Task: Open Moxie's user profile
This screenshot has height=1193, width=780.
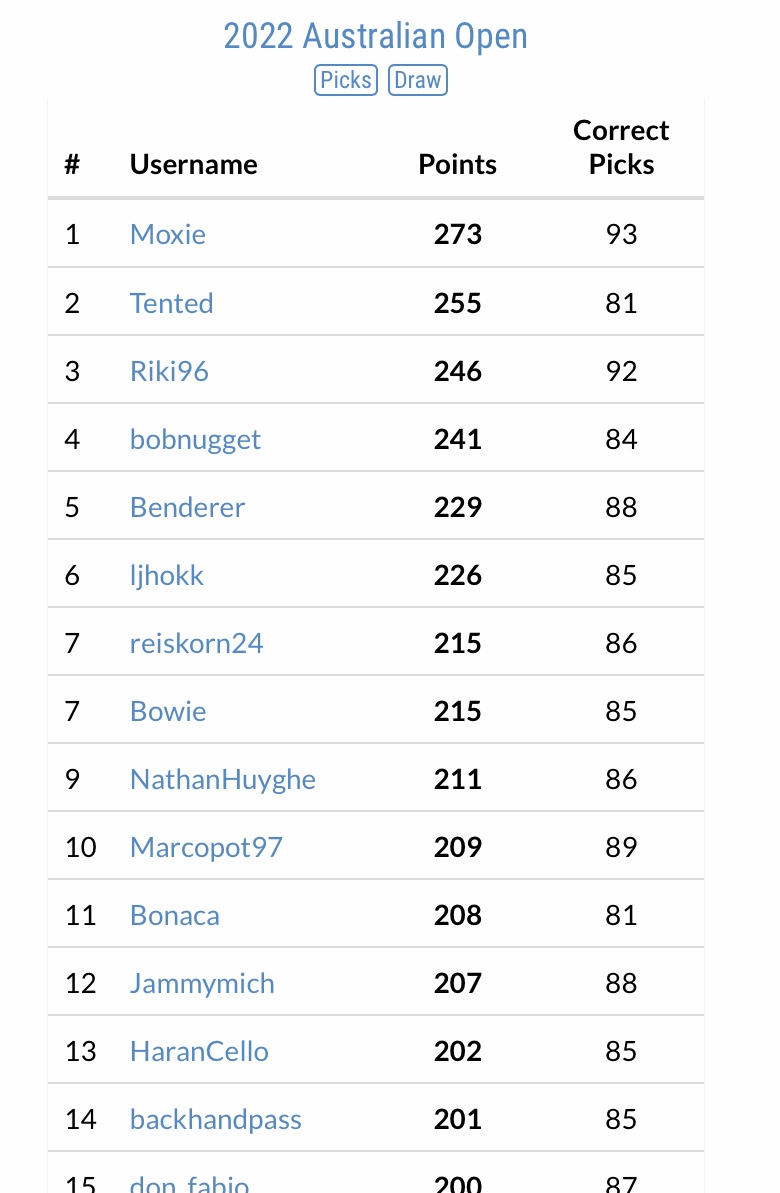Action: [168, 234]
